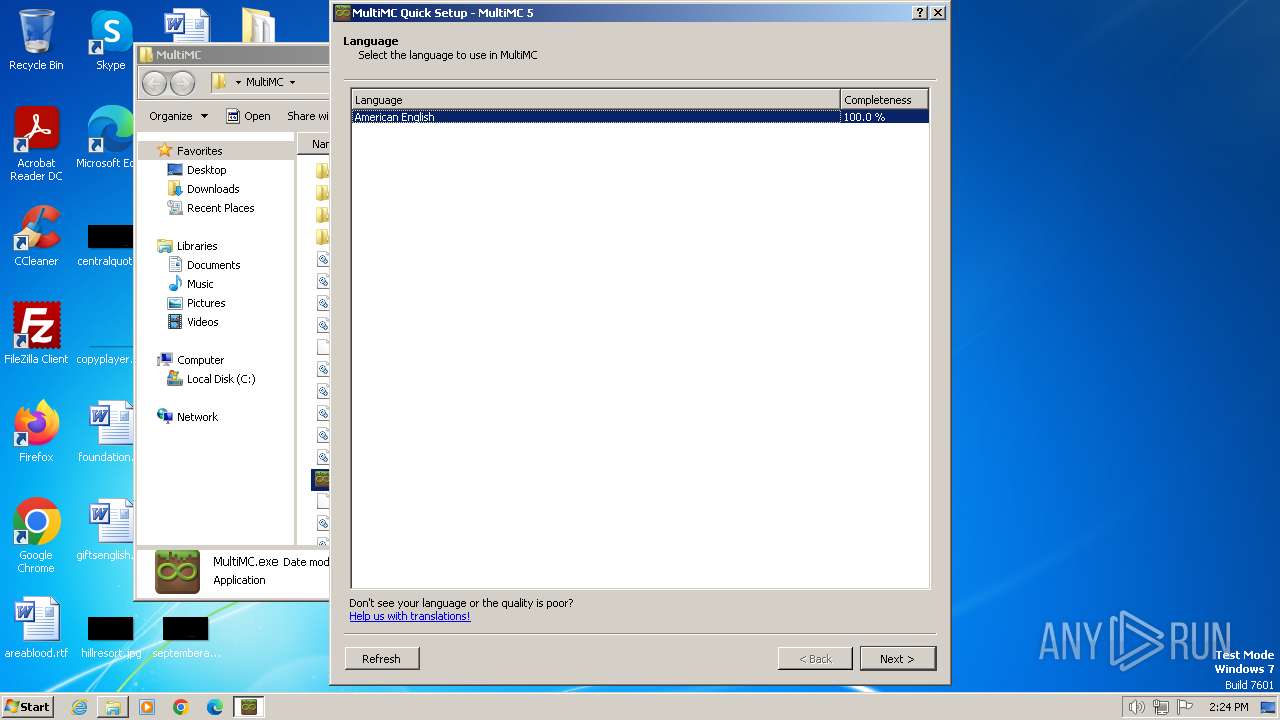Image resolution: width=1280 pixels, height=720 pixels.
Task: Open Chrome from the taskbar
Action: 181,707
